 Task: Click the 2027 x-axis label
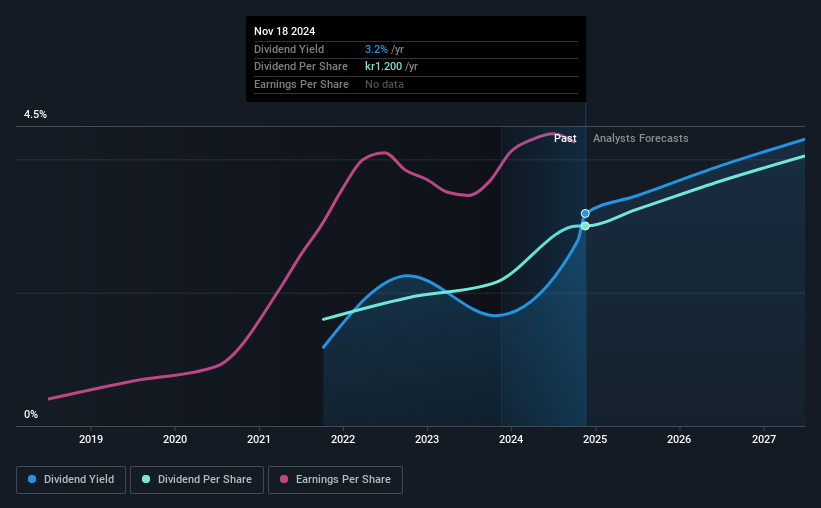764,439
